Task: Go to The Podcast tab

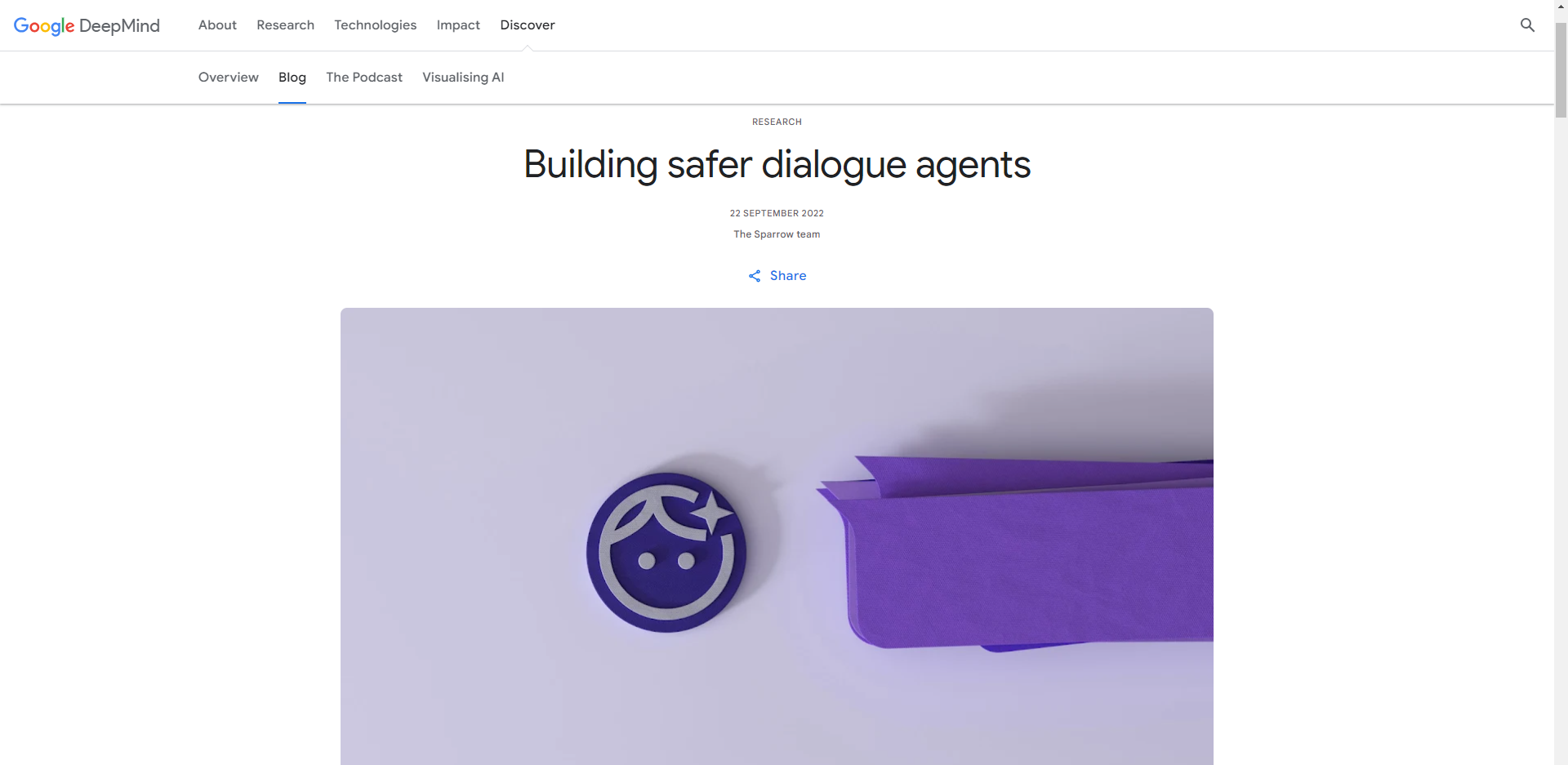Action: pos(364,78)
